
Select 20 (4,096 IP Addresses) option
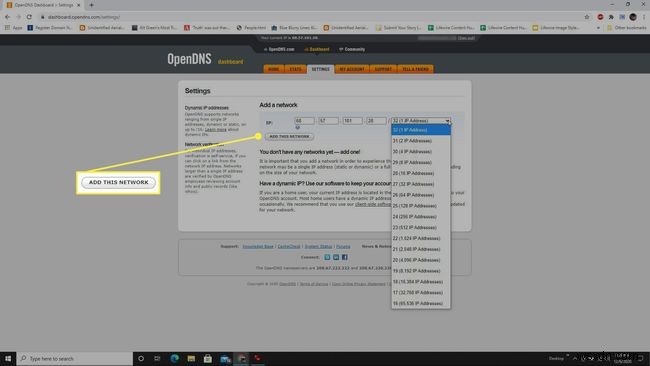tap(421, 260)
